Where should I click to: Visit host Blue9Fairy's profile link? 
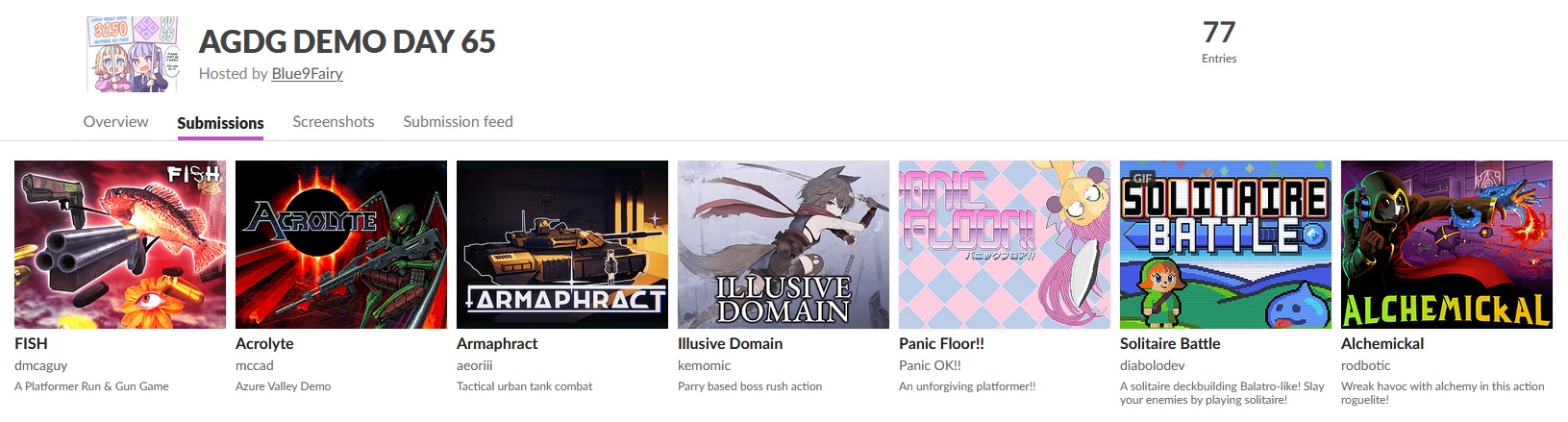pos(307,74)
